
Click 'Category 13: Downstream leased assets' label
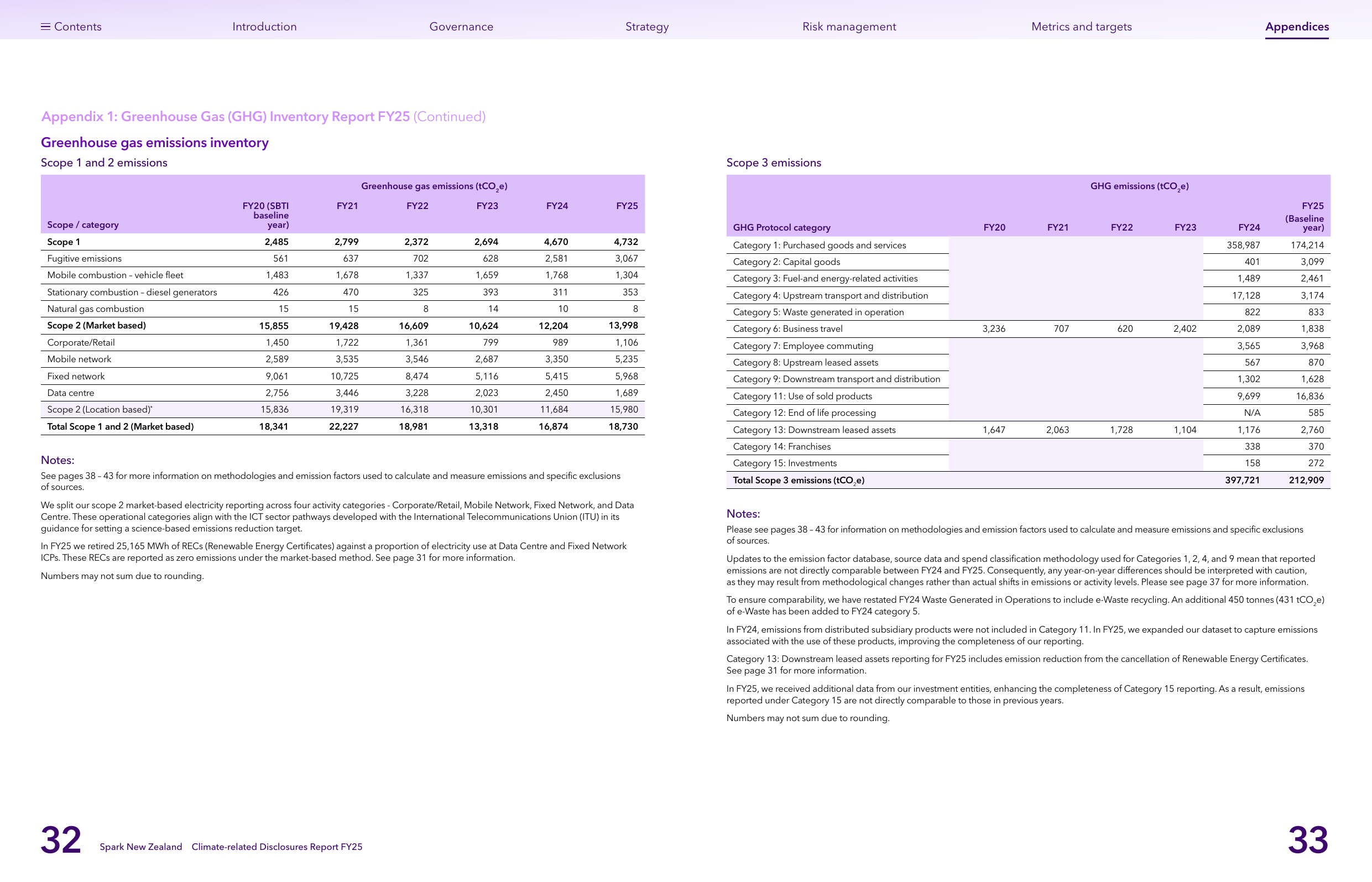tap(813, 430)
